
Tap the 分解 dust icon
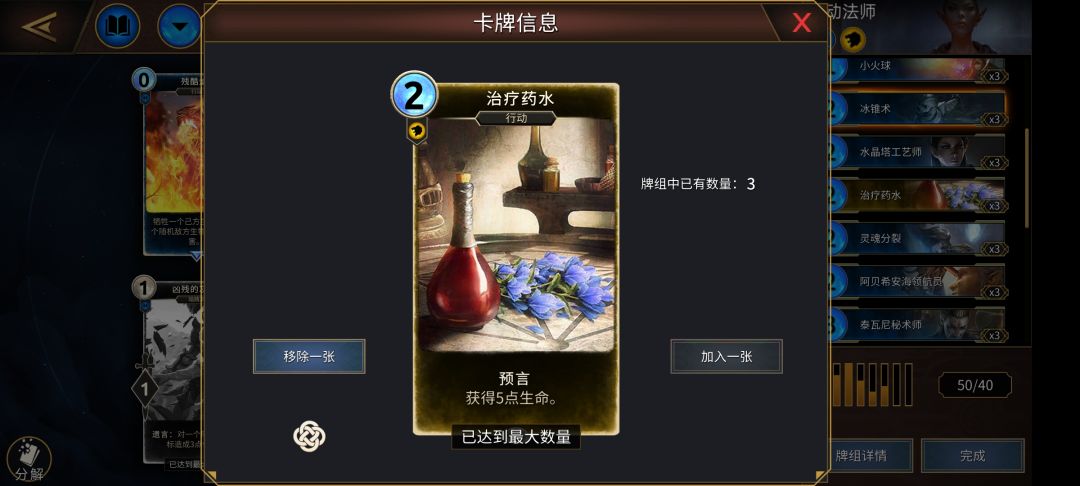(x=29, y=460)
